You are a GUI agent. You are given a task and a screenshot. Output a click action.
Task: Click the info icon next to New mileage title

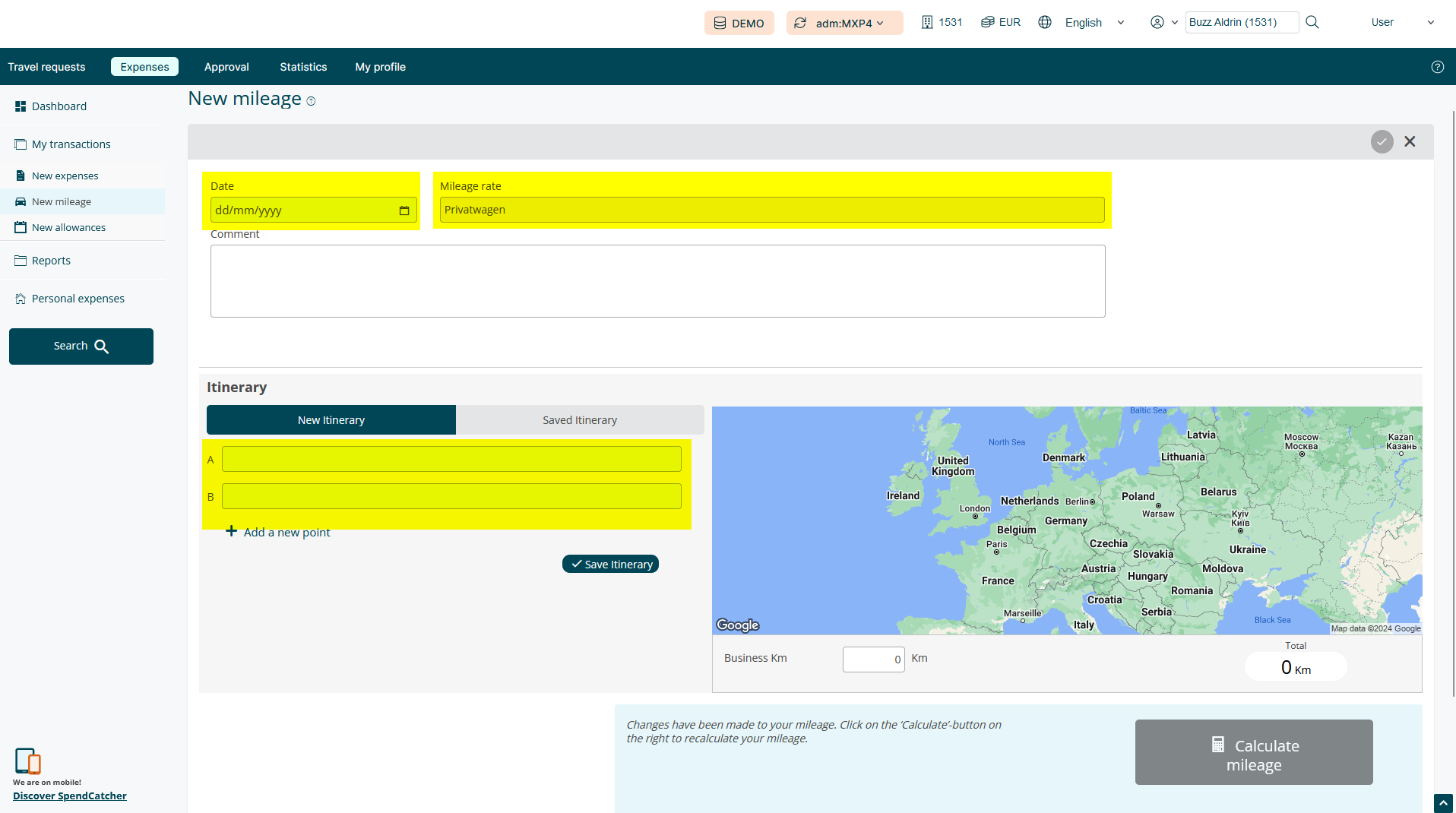click(311, 101)
